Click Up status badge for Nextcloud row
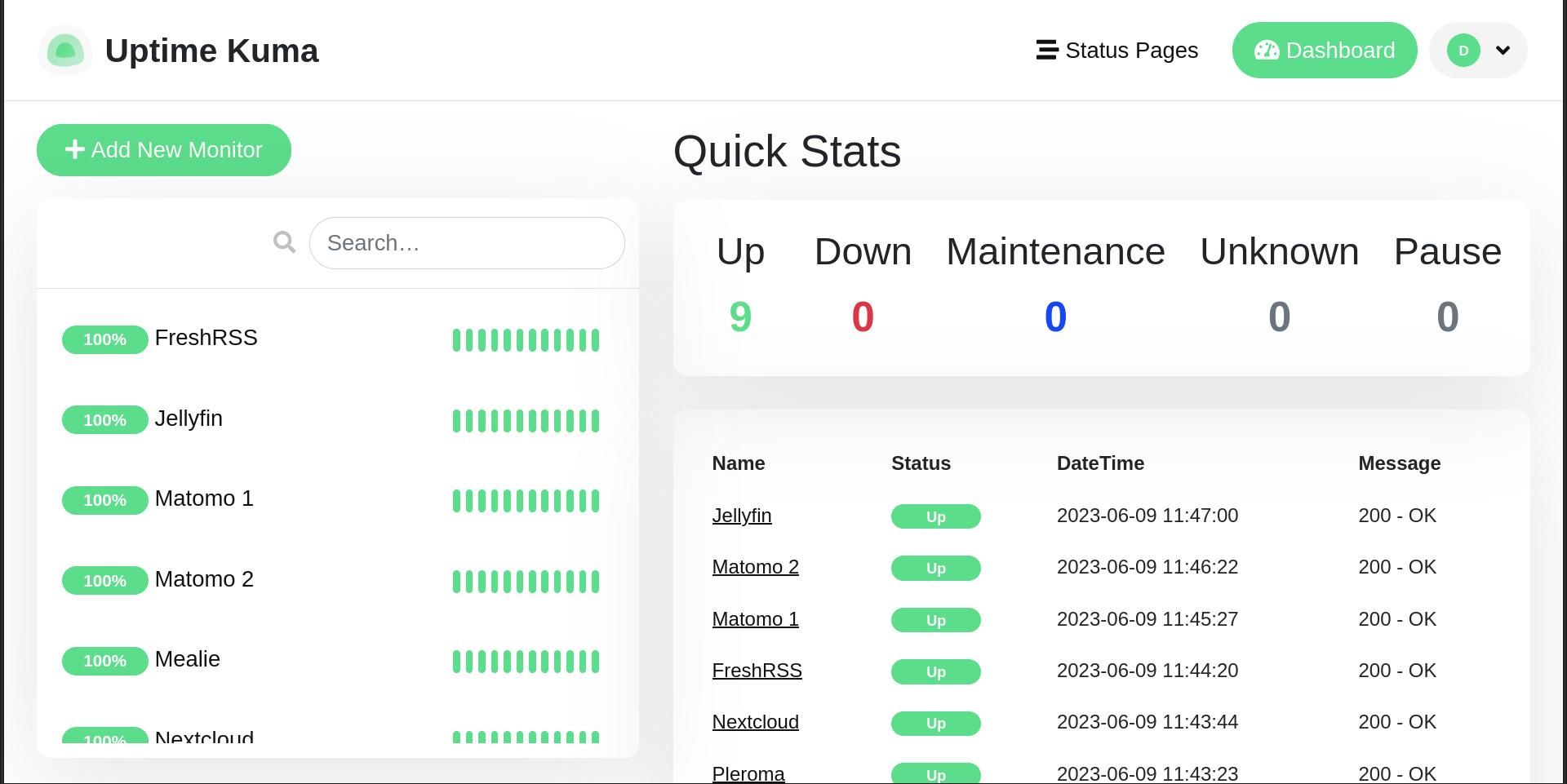This screenshot has width=1567, height=784. pyautogui.click(x=936, y=723)
